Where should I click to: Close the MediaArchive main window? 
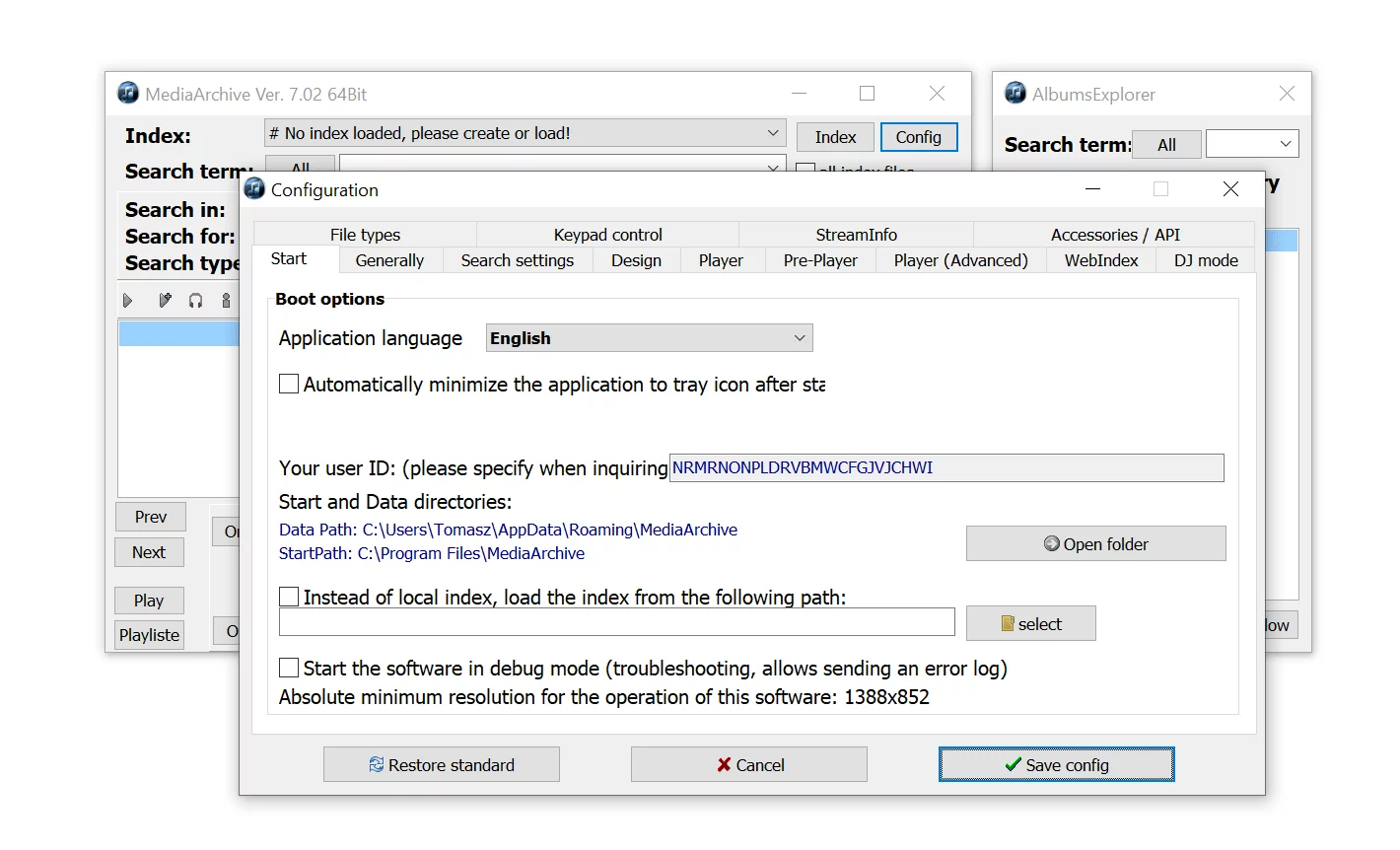click(937, 94)
